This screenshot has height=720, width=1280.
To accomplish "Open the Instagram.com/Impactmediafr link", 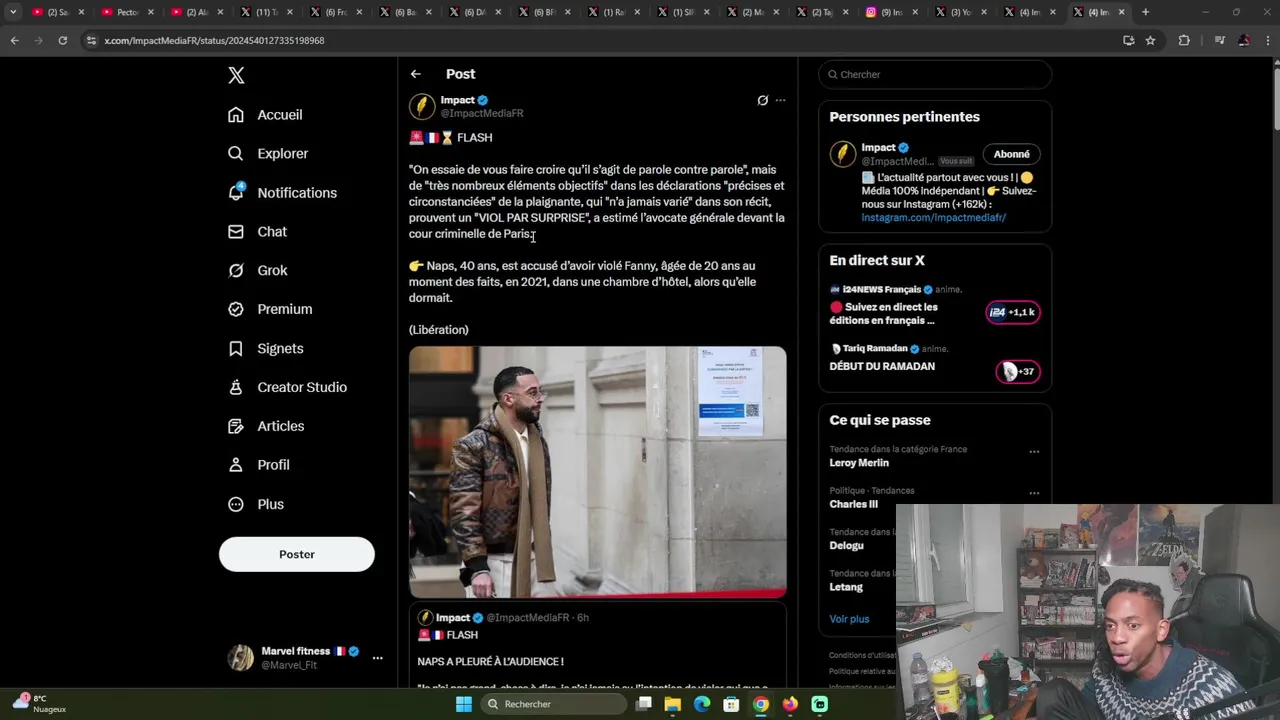I will [934, 217].
